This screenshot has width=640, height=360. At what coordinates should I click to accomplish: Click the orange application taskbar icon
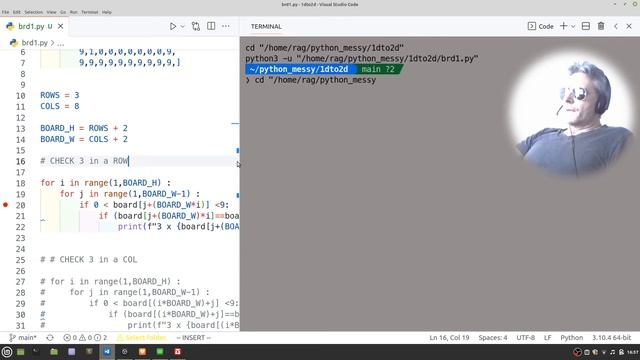tap(142, 352)
